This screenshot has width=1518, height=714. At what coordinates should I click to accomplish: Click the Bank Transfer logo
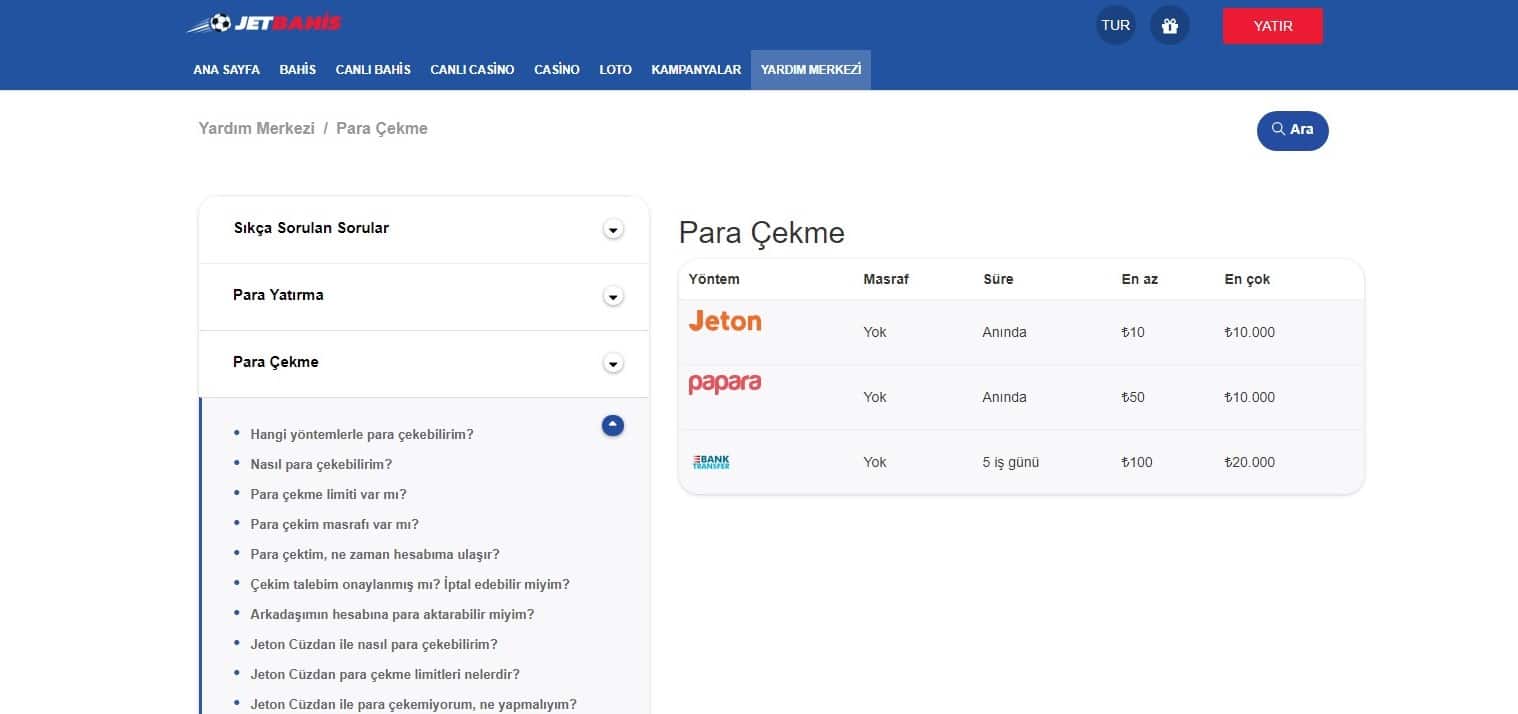point(711,462)
